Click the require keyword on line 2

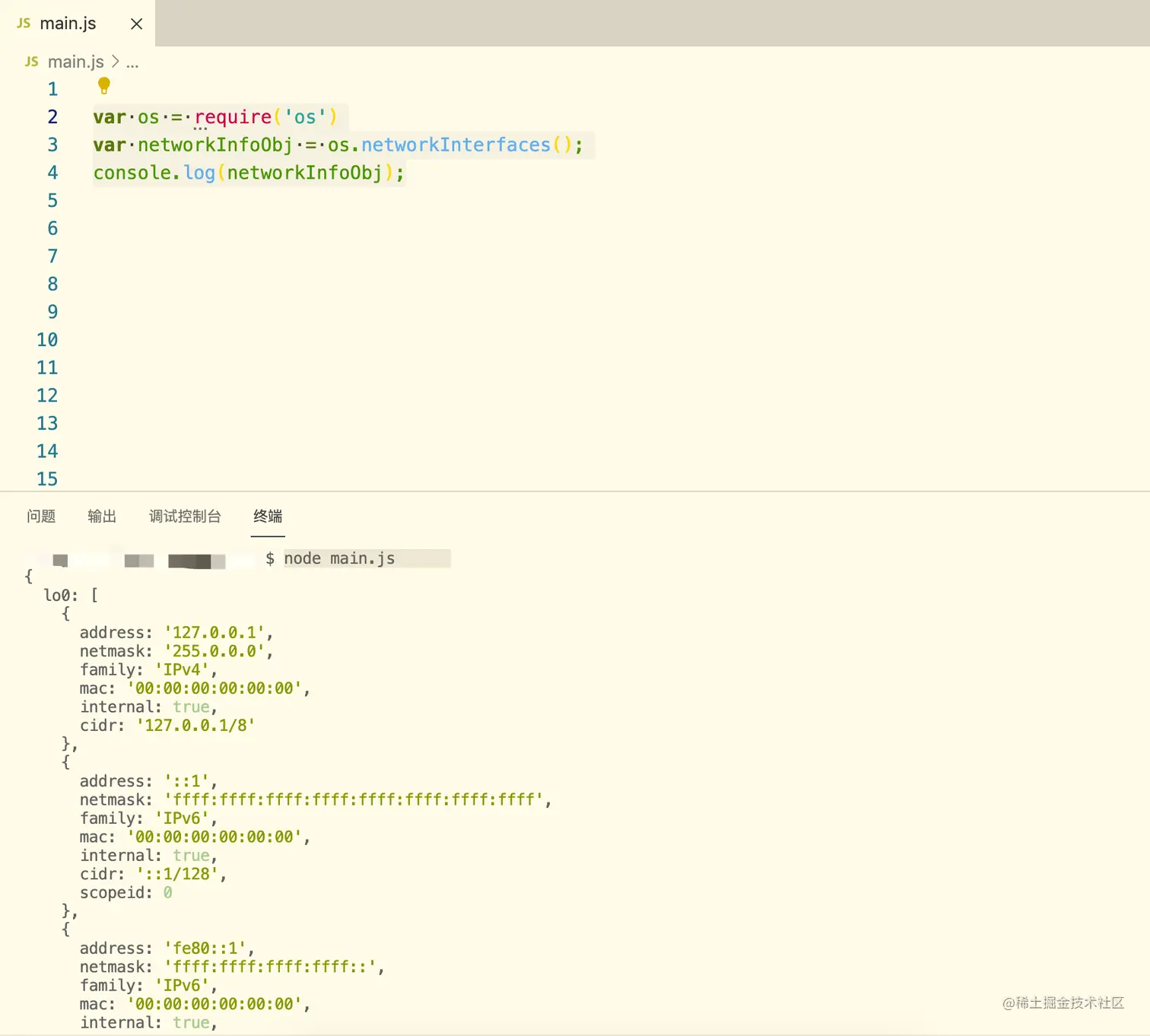[x=233, y=117]
